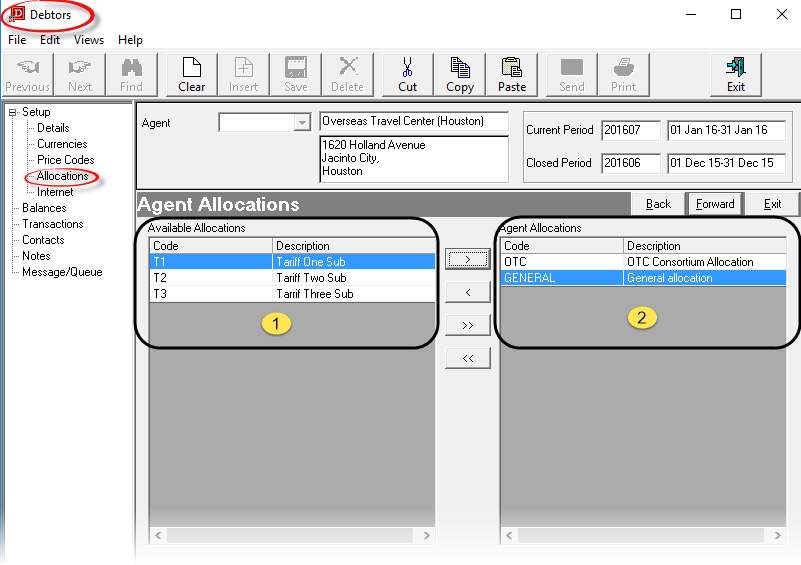Select Details in the Setup tree

(x=53, y=128)
